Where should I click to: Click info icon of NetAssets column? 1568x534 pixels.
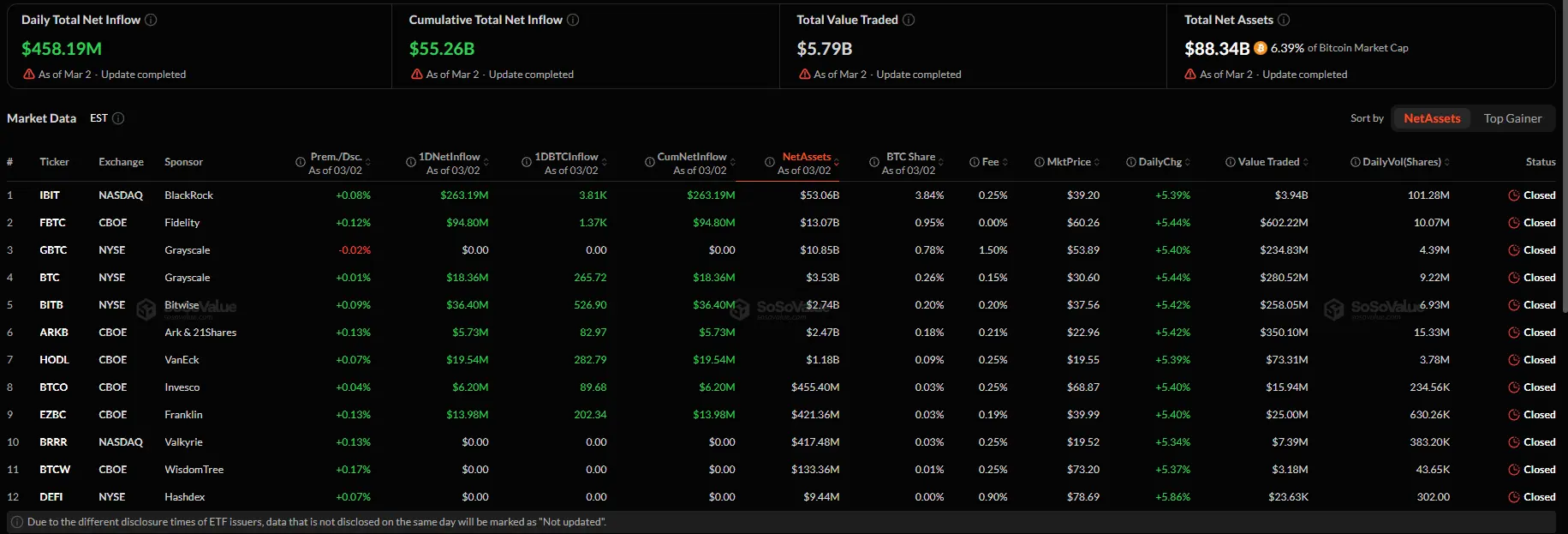pos(770,162)
